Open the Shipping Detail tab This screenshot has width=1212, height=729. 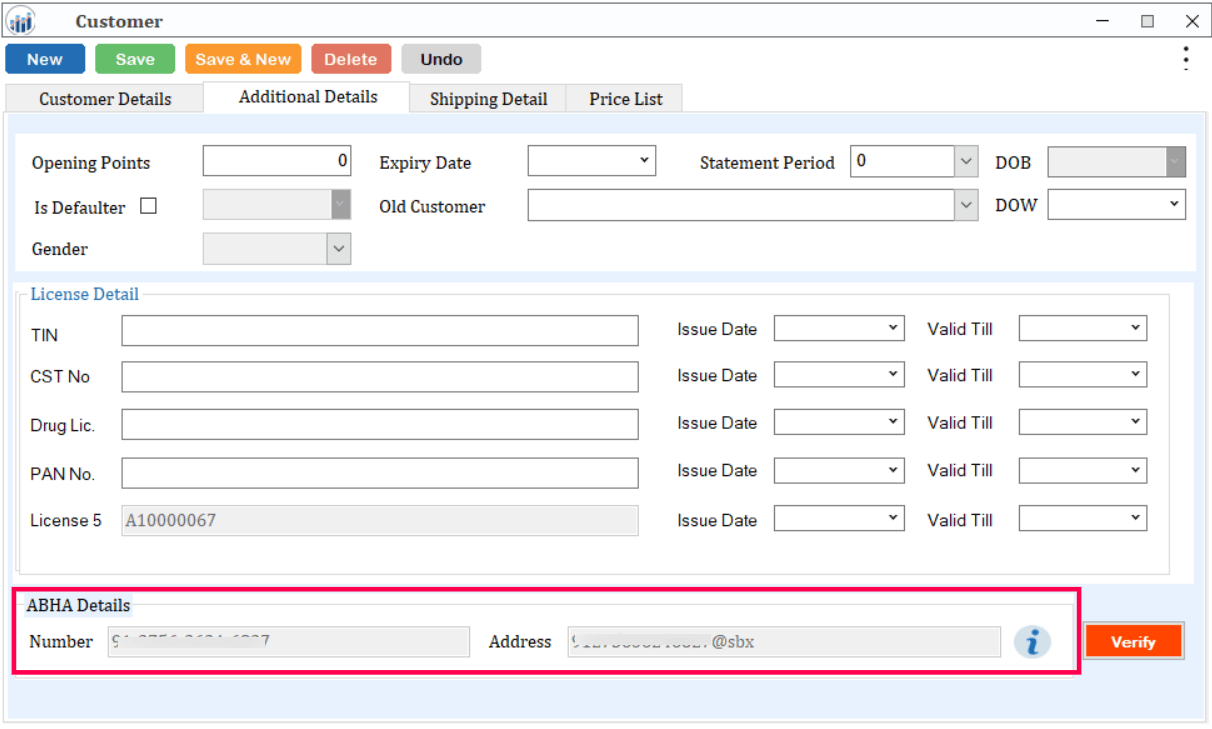tap(488, 99)
